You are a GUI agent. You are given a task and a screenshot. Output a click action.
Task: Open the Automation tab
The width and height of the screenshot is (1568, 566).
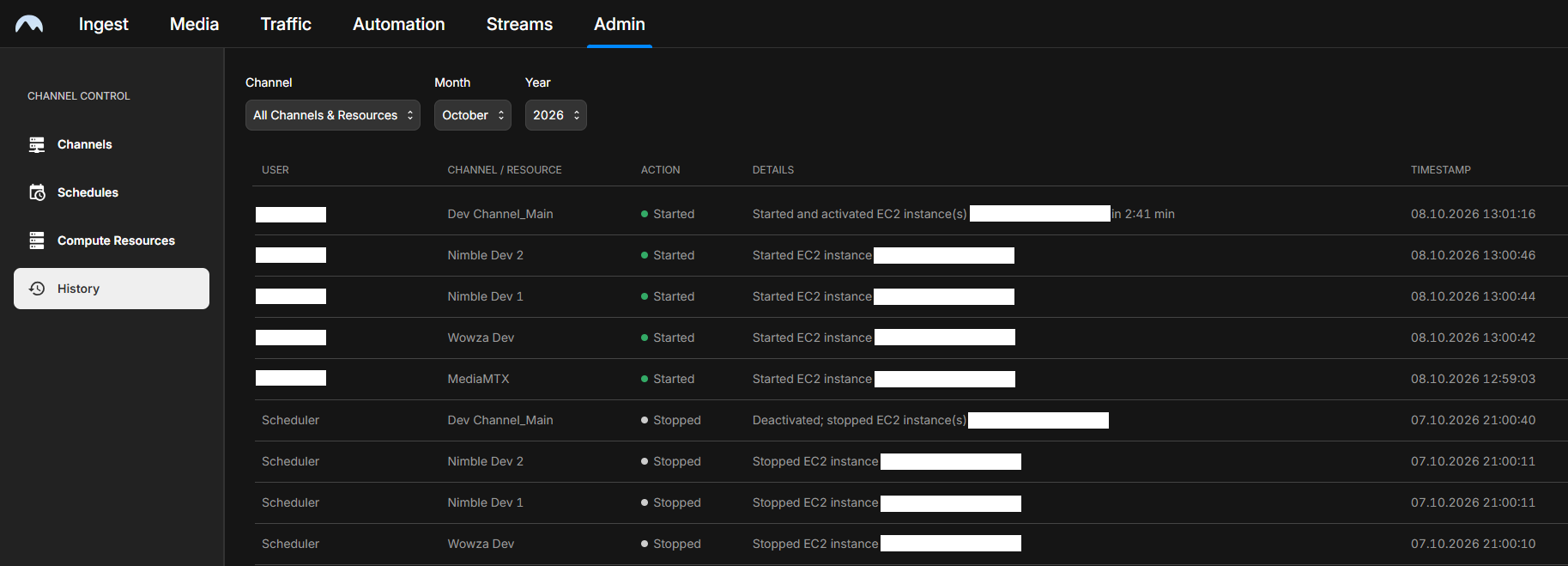click(x=399, y=24)
